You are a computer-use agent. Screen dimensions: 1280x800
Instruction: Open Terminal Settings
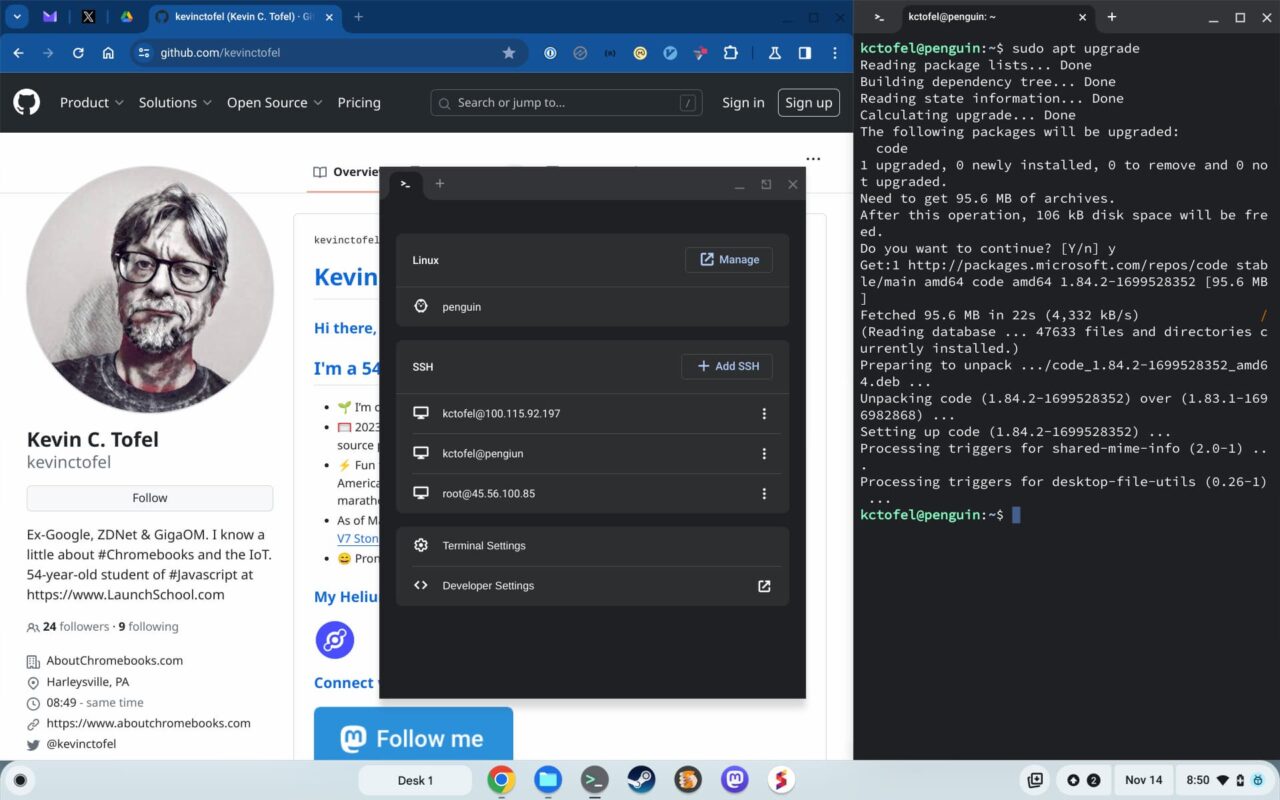coord(592,546)
